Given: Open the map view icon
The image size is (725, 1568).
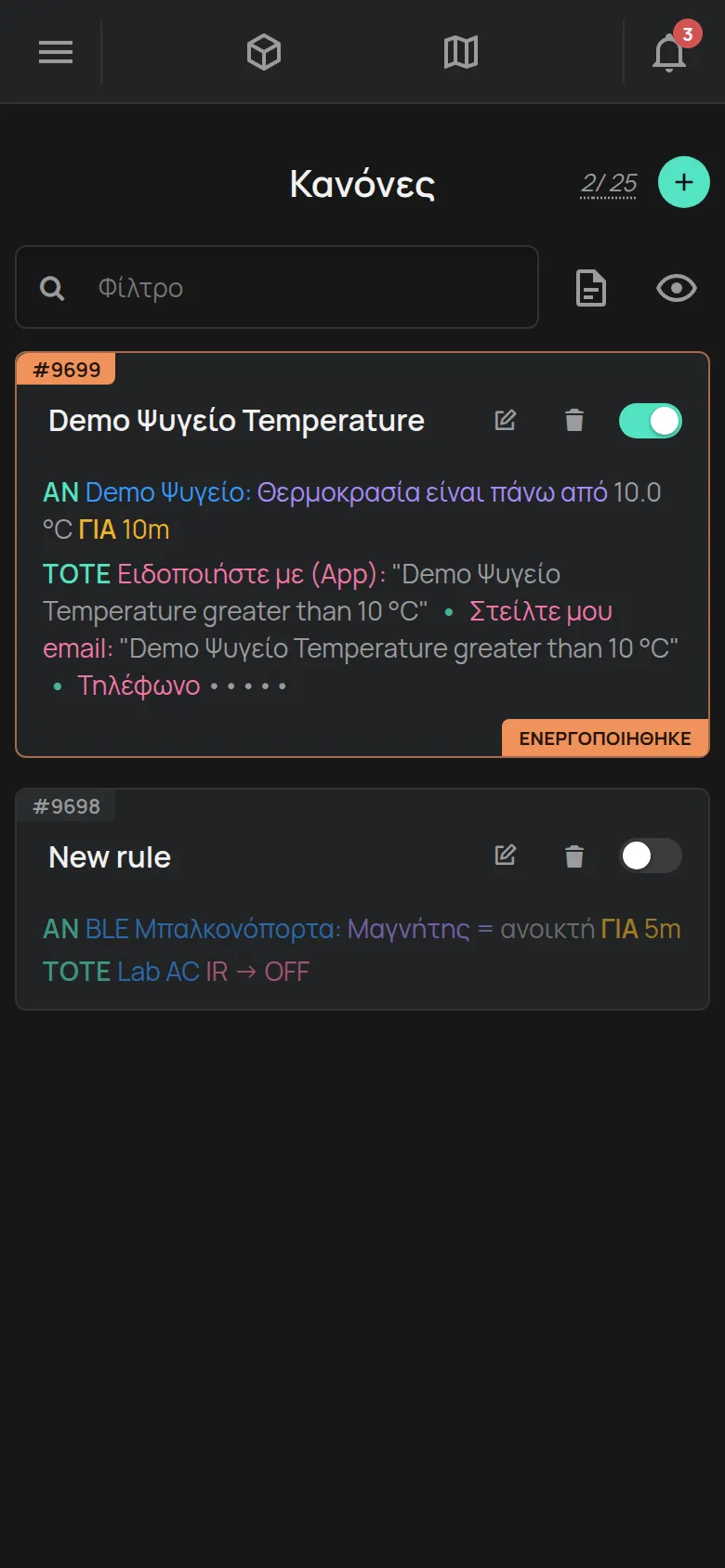Looking at the screenshot, I should (x=461, y=52).
